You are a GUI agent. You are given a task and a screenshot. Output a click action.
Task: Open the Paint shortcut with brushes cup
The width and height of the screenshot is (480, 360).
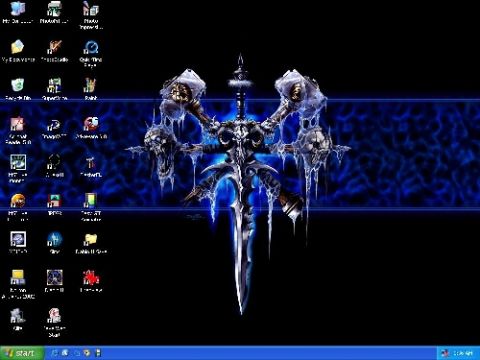tap(90, 86)
